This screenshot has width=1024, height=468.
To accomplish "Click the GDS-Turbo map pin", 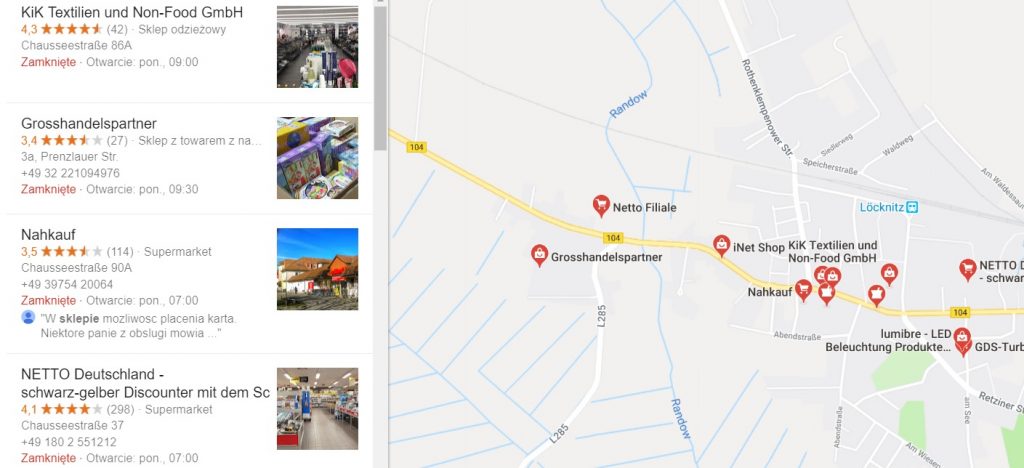I will (x=963, y=347).
